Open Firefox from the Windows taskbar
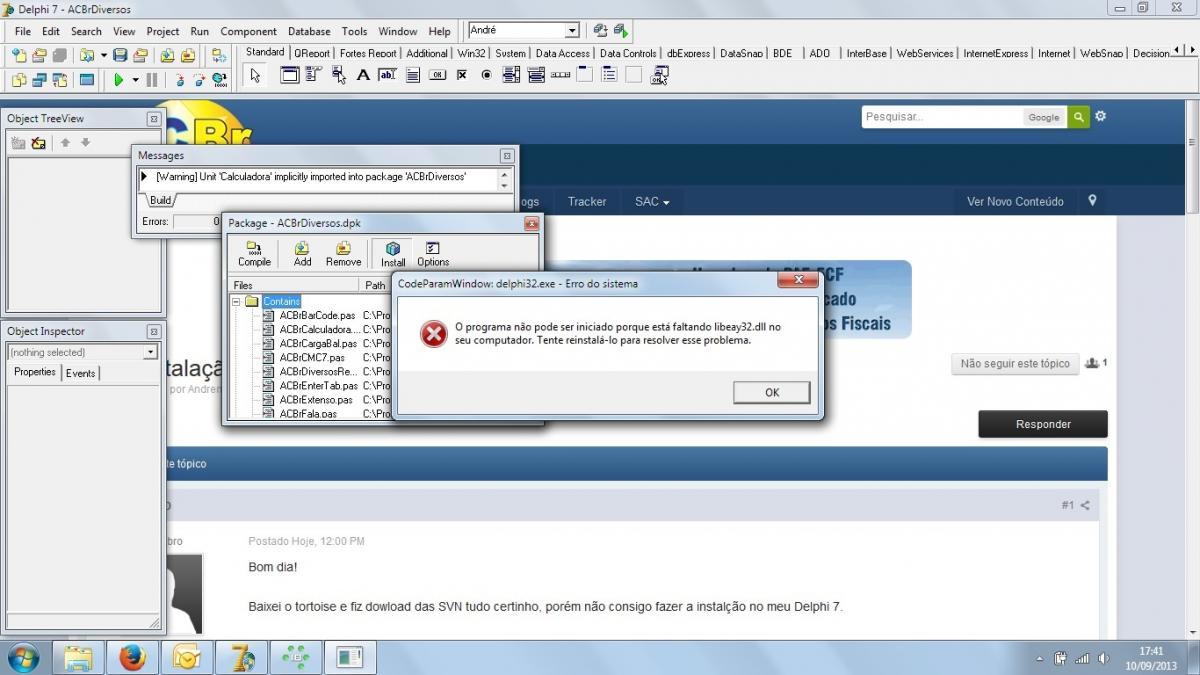Image resolution: width=1200 pixels, height=675 pixels. point(132,658)
